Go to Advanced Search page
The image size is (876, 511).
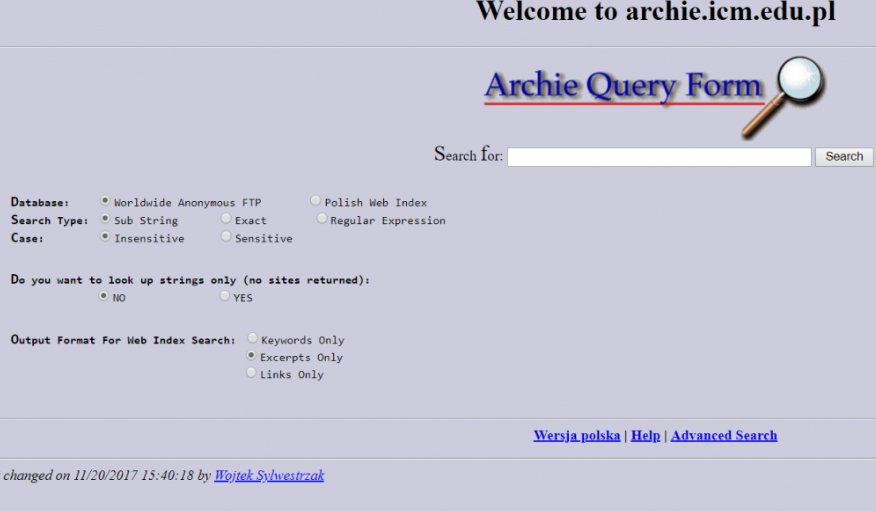tap(723, 436)
